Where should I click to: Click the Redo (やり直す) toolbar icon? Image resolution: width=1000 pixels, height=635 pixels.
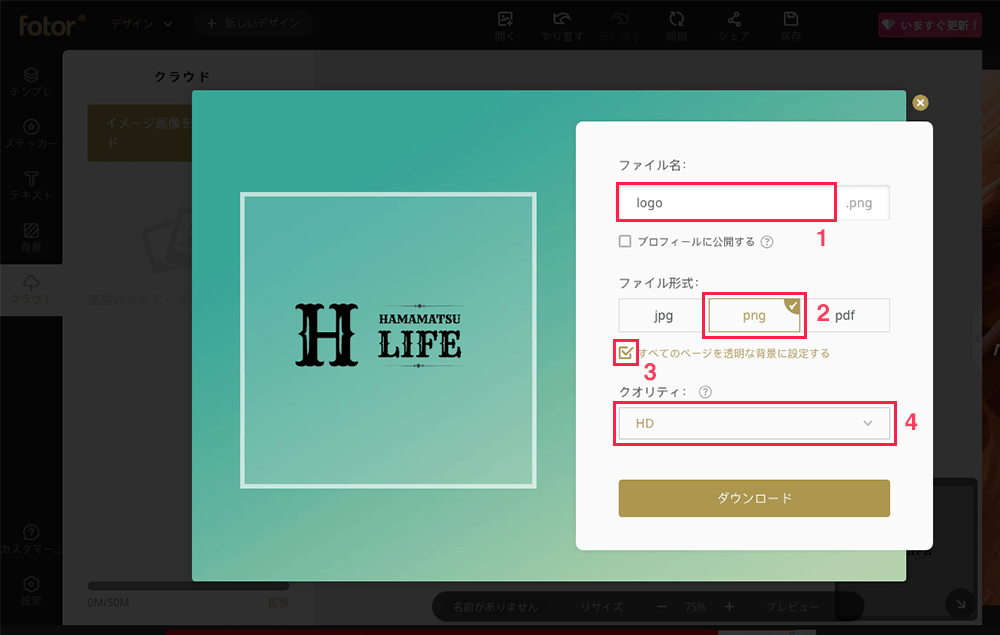point(562,26)
